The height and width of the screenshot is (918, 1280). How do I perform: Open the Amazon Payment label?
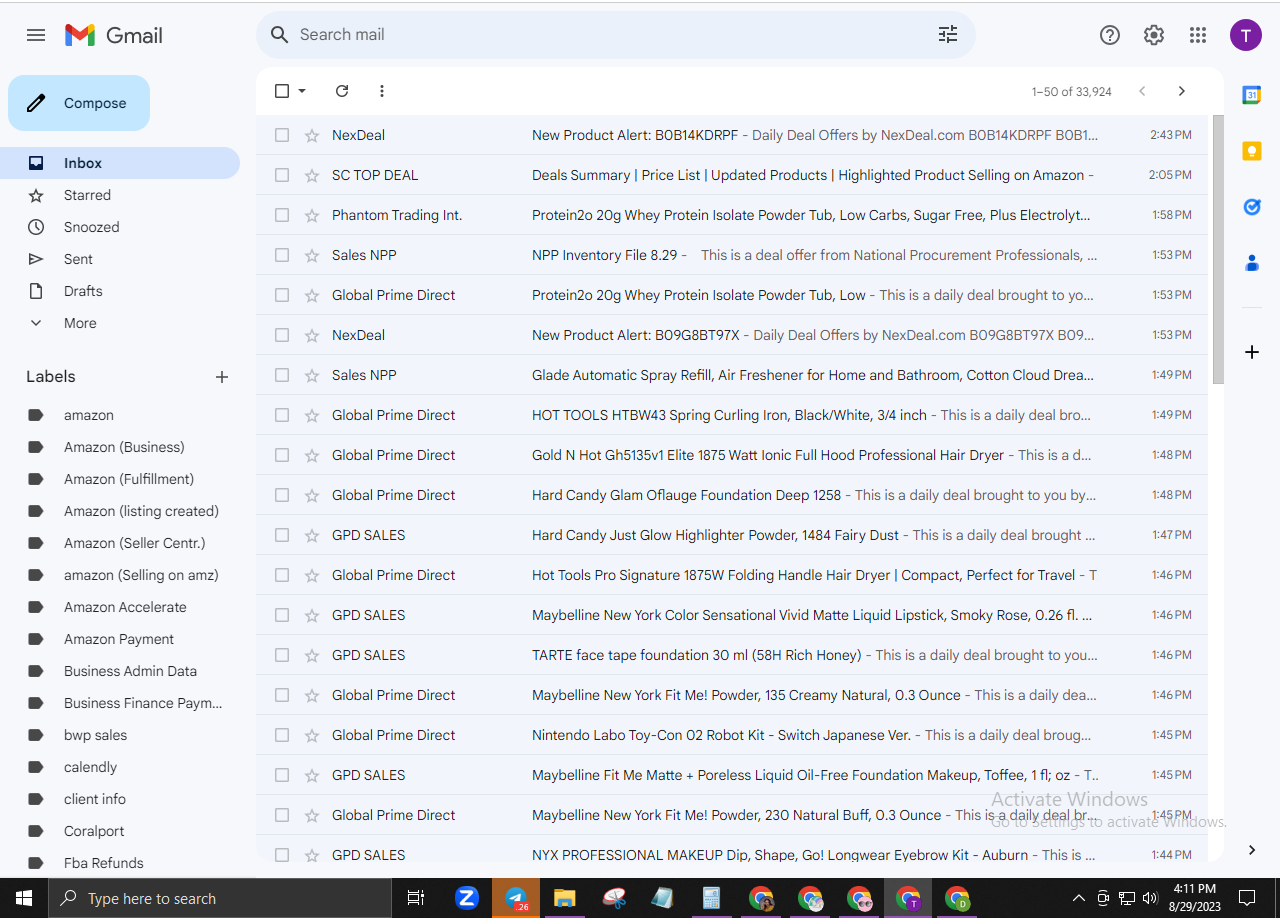pyautogui.click(x=120, y=639)
